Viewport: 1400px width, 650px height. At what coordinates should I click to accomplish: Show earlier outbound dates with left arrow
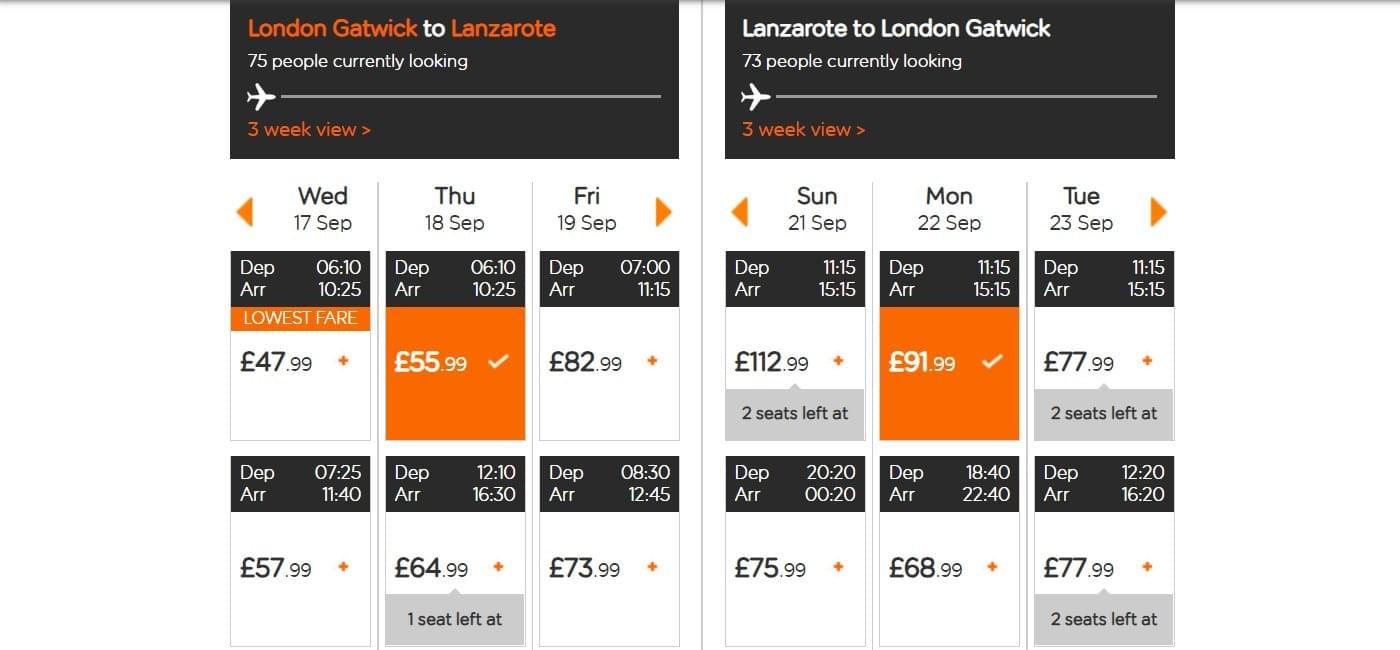pyautogui.click(x=244, y=211)
